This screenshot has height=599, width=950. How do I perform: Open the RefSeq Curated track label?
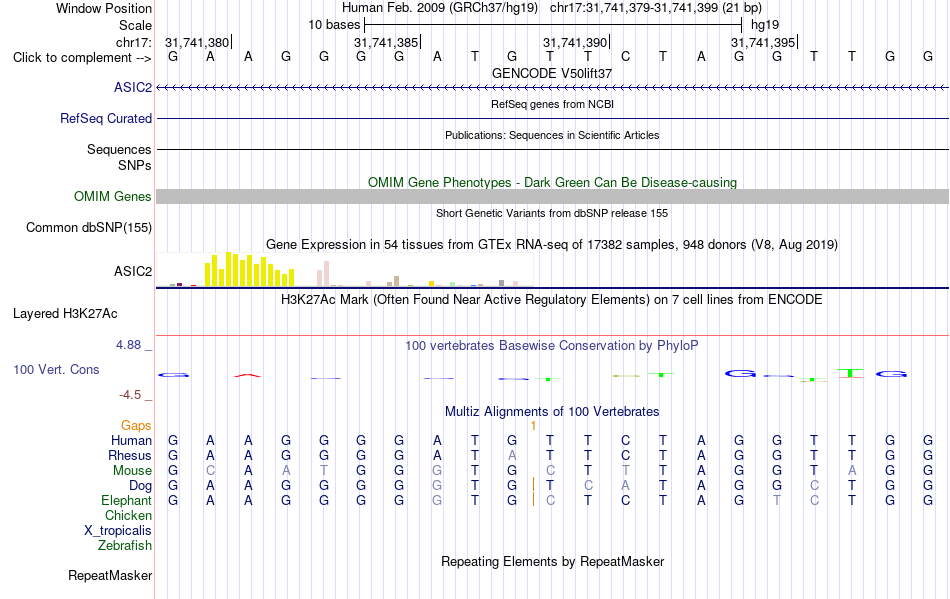pos(106,119)
